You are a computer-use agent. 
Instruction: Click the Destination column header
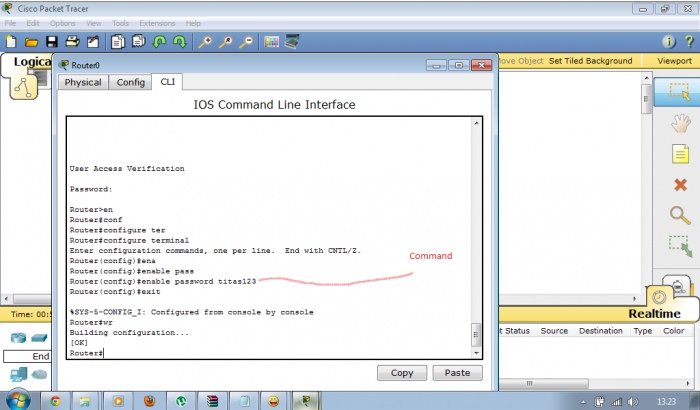point(600,331)
